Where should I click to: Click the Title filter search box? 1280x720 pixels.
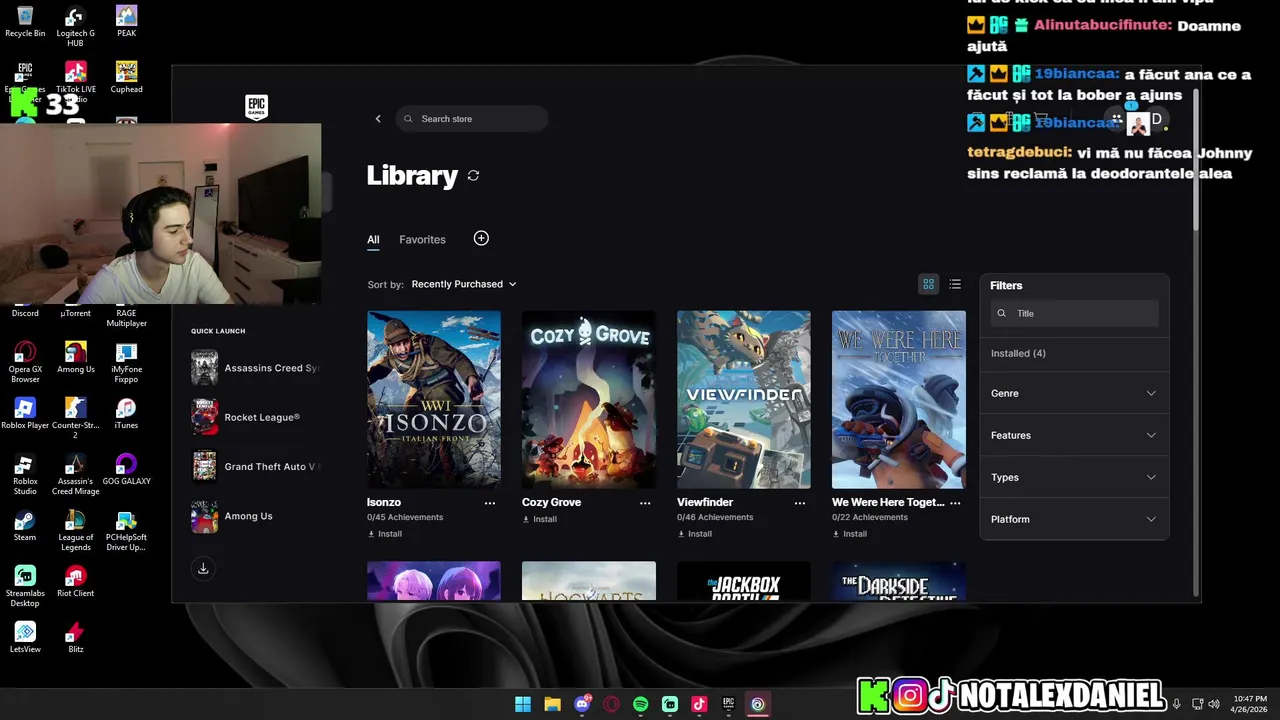1074,313
